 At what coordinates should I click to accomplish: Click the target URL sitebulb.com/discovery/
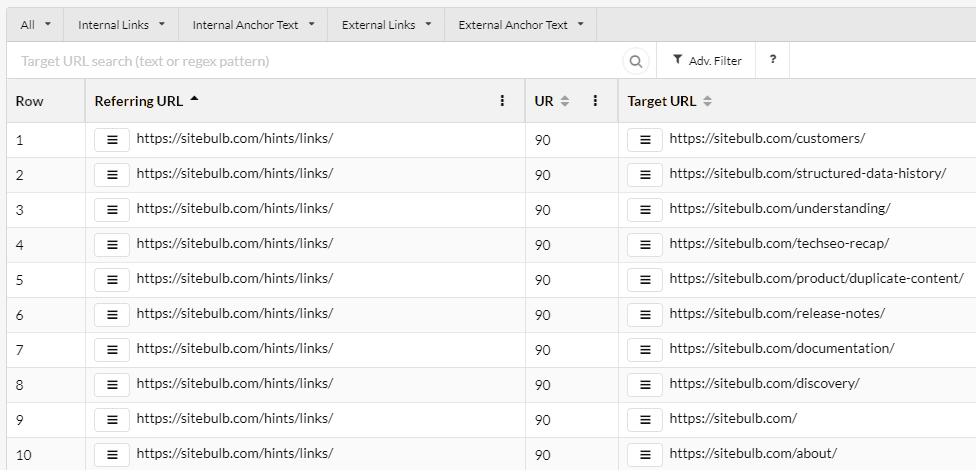click(764, 383)
